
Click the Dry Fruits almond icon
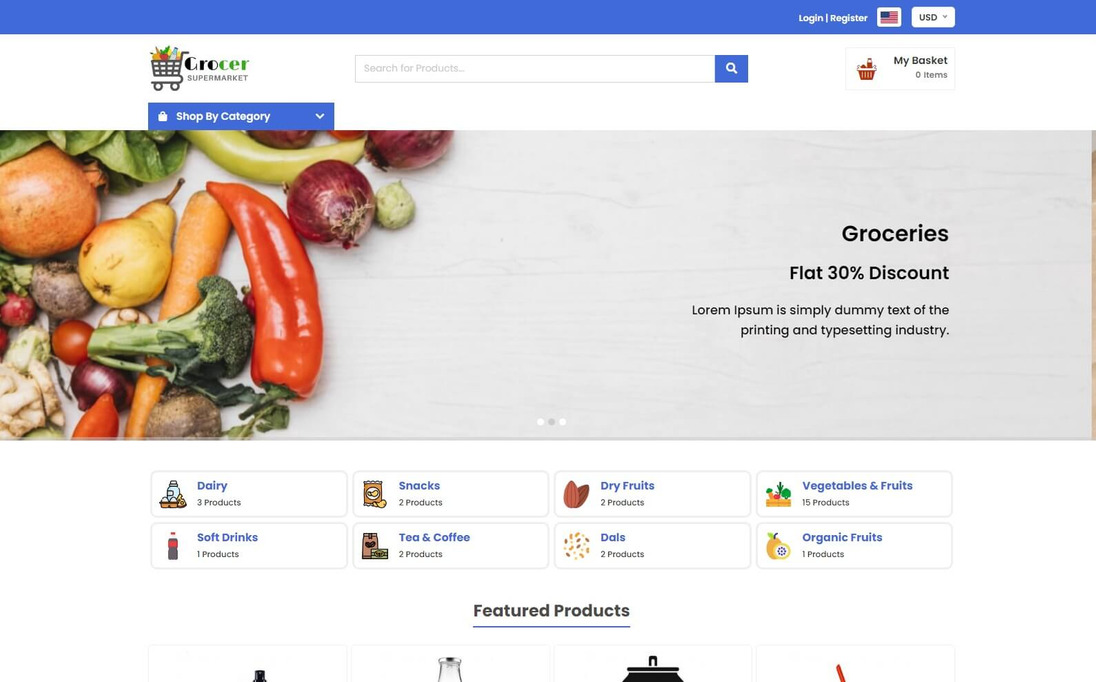point(576,495)
